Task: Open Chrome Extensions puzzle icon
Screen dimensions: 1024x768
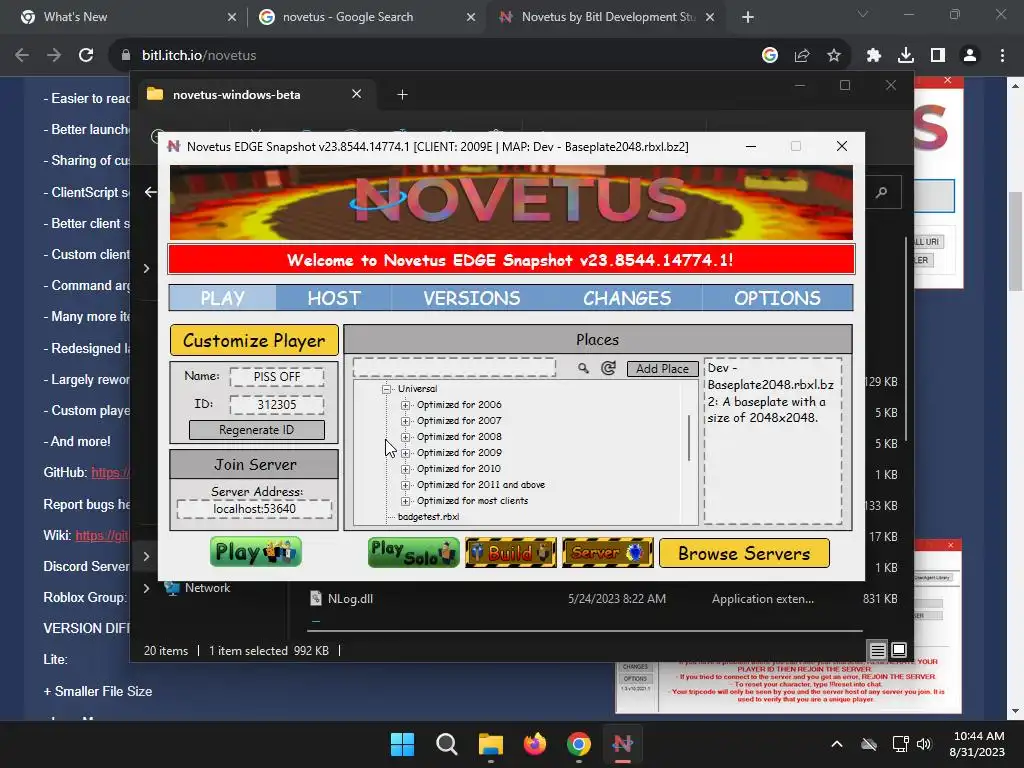Action: click(874, 56)
